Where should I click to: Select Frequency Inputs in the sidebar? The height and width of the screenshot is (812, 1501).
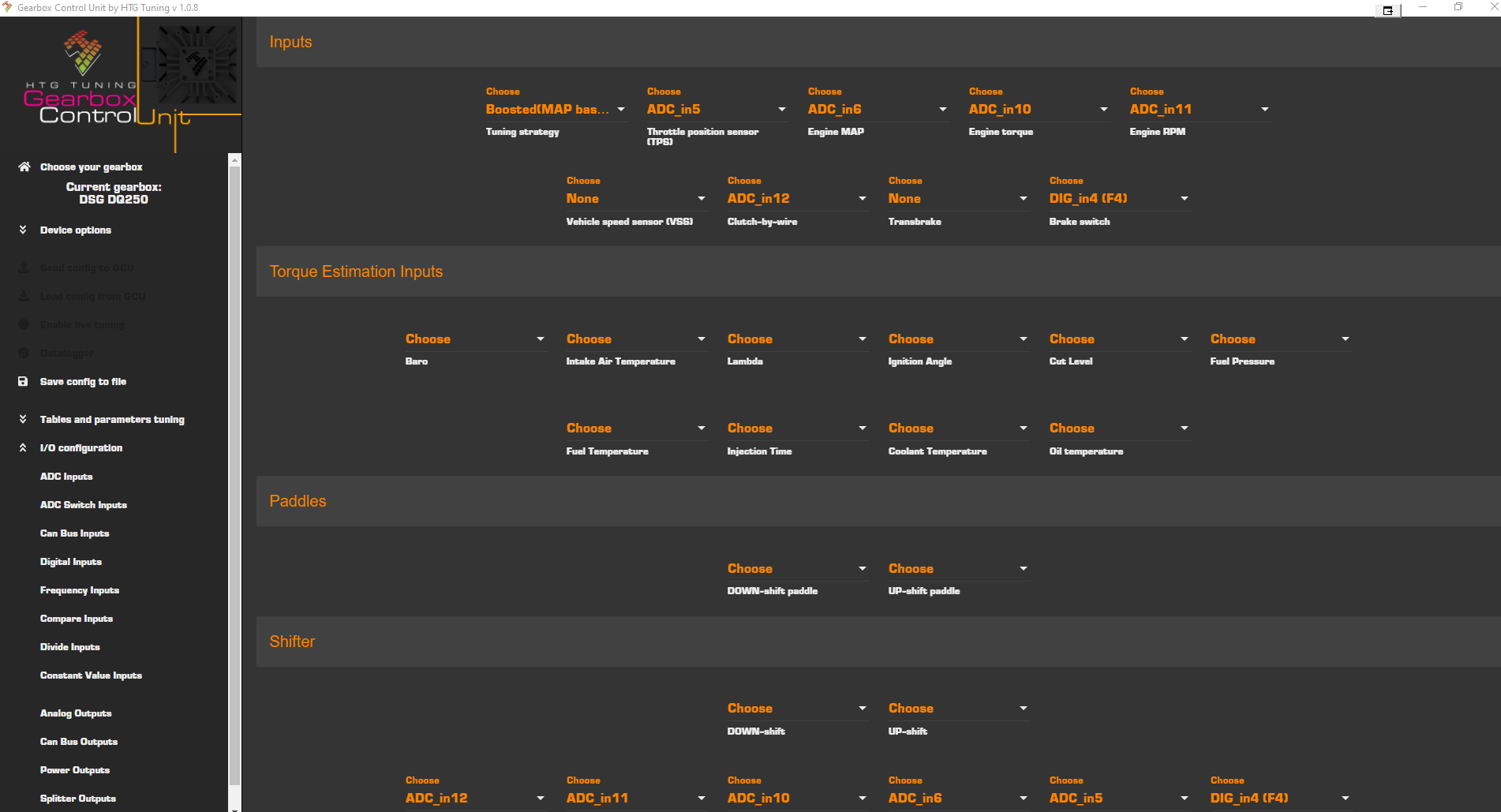click(79, 590)
